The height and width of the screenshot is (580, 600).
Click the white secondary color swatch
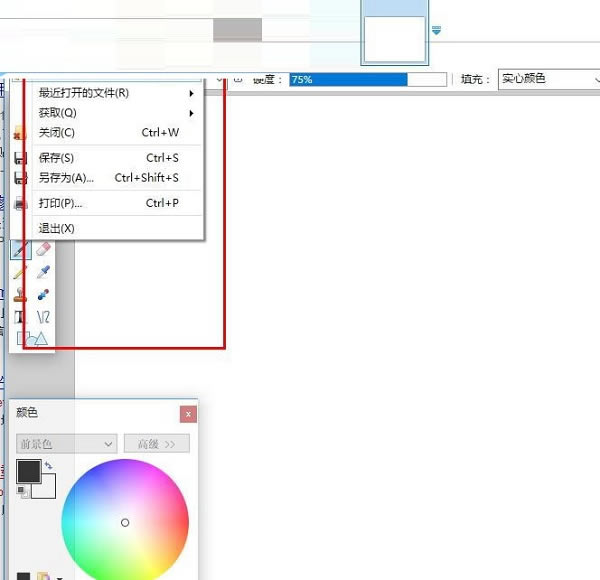(48, 490)
